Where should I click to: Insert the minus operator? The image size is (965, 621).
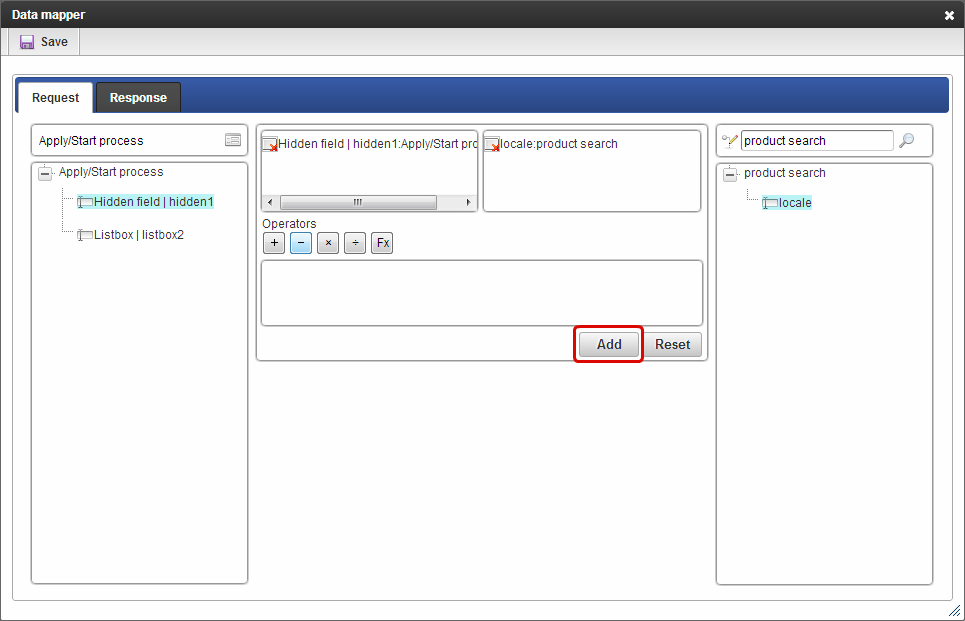click(301, 243)
